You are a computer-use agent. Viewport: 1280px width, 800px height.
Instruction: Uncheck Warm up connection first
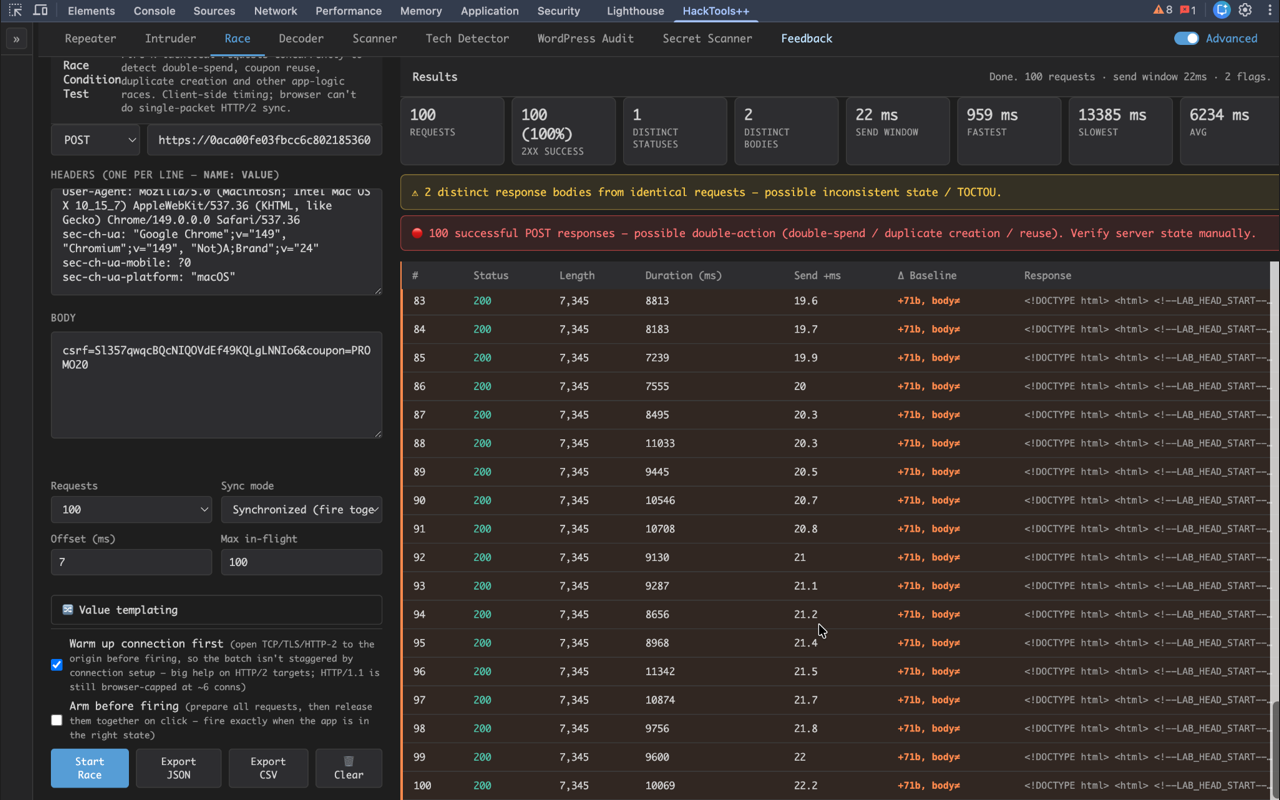click(x=57, y=665)
